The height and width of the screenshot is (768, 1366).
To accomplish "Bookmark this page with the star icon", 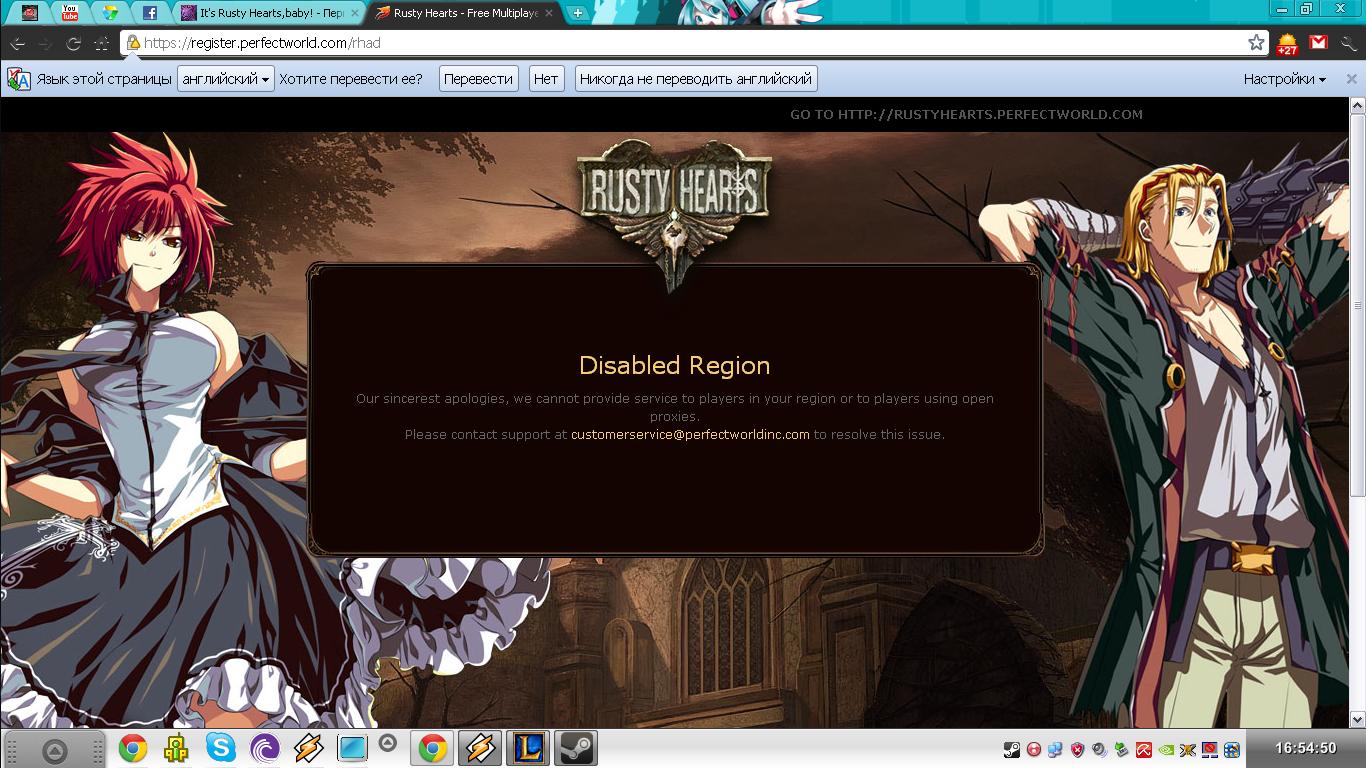I will coord(1256,43).
